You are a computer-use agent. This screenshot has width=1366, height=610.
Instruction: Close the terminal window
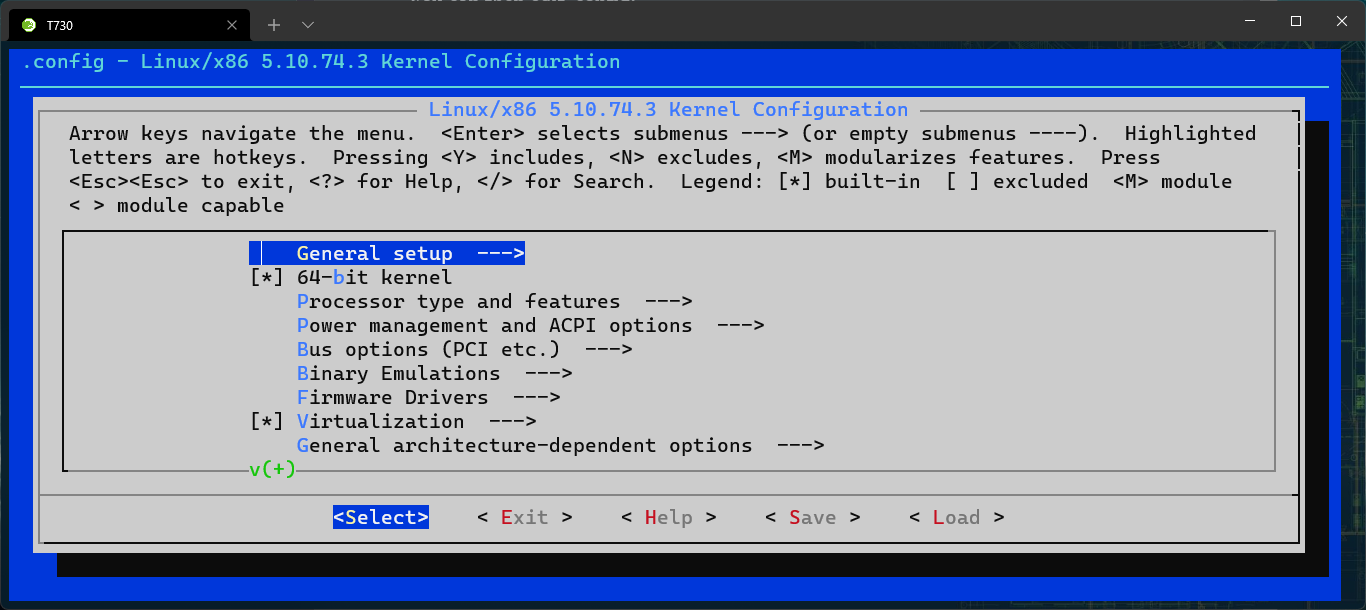(x=1341, y=21)
